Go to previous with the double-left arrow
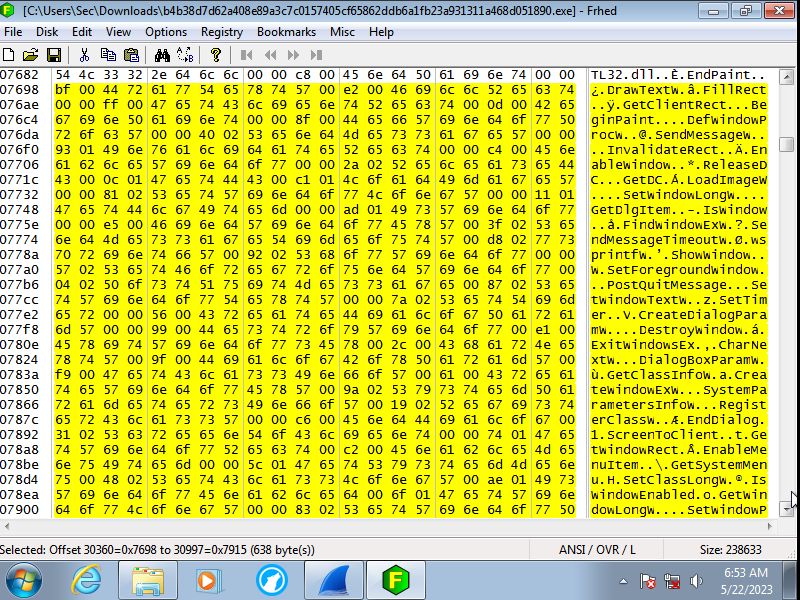The image size is (800, 600). coord(270,55)
